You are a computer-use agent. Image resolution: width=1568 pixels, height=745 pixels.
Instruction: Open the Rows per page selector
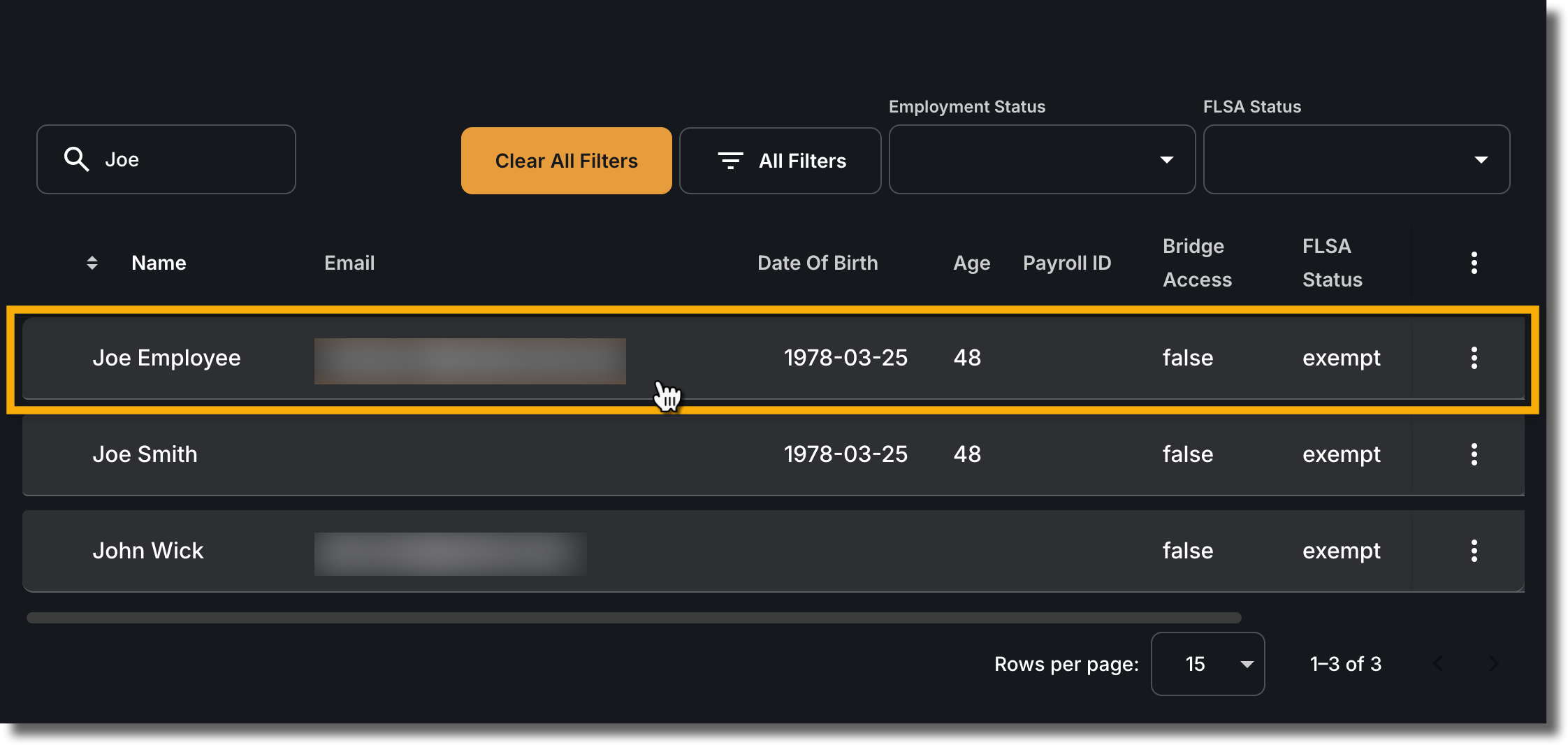1207,664
